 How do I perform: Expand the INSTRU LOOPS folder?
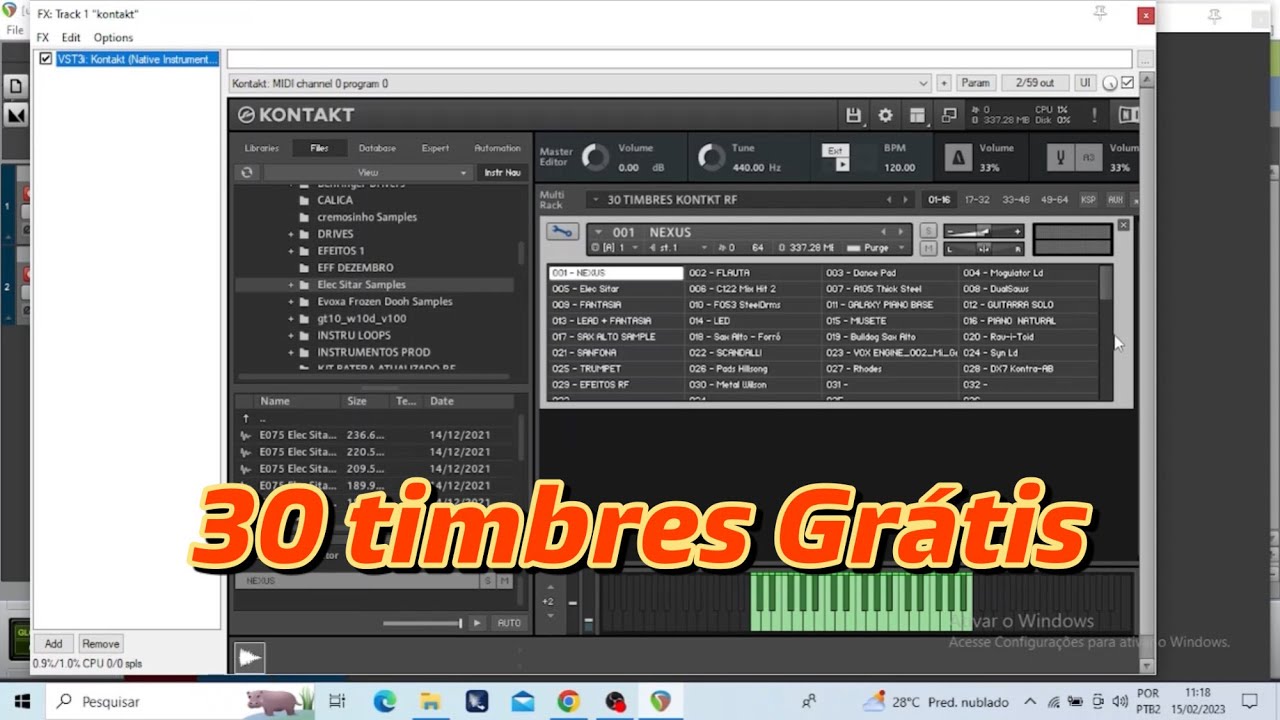tap(291, 336)
